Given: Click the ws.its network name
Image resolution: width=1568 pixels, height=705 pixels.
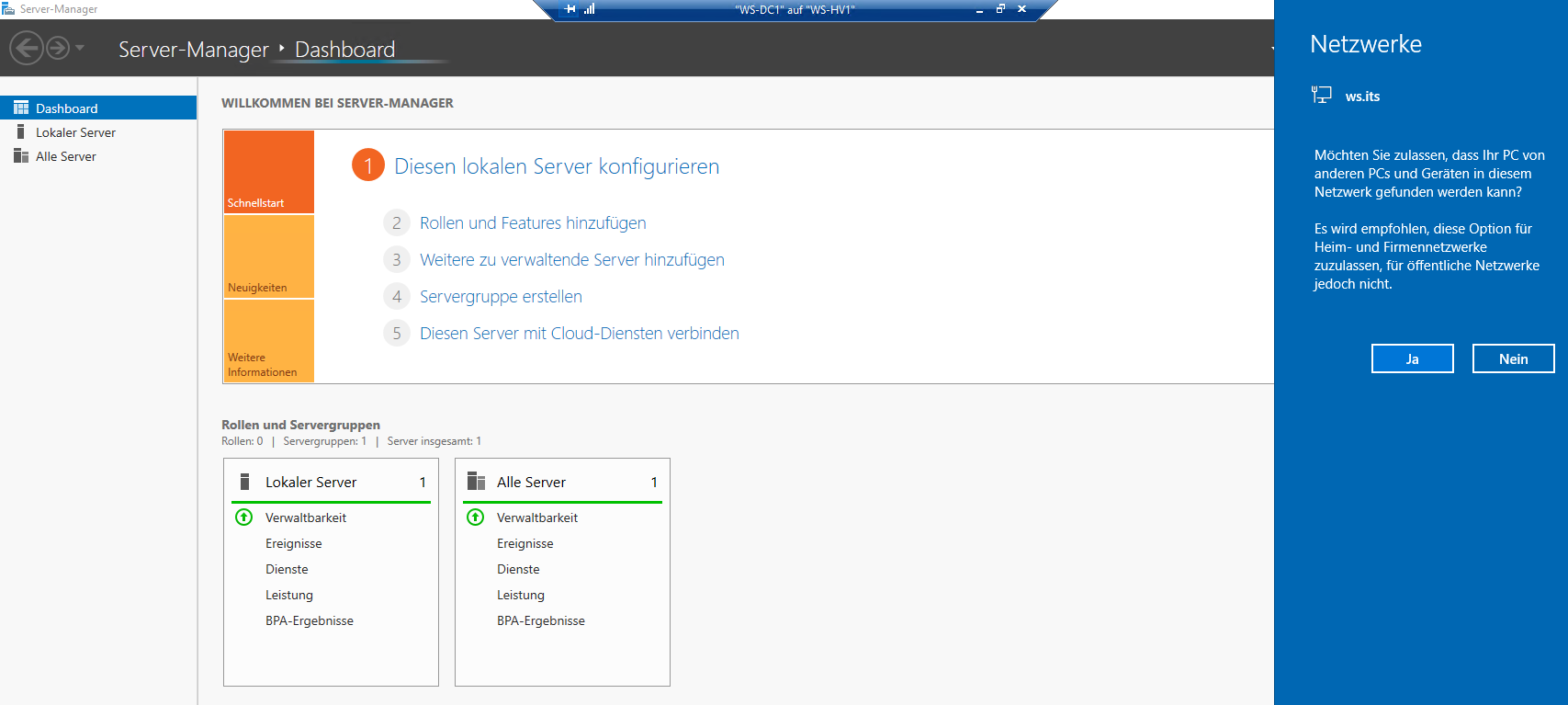Looking at the screenshot, I should click(1362, 97).
